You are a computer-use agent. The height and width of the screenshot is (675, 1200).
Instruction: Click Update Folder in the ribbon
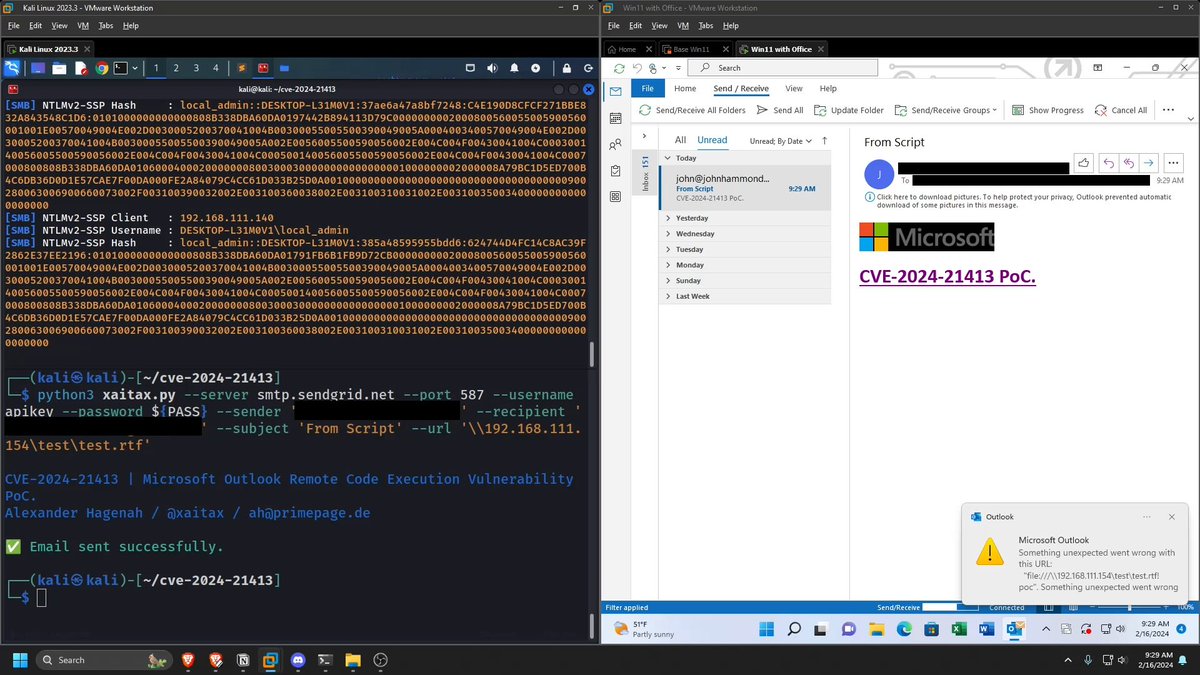point(849,110)
